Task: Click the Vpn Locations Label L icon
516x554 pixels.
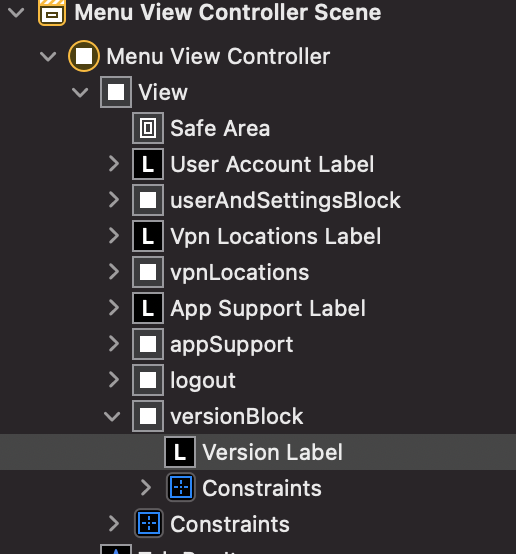Action: [x=148, y=236]
